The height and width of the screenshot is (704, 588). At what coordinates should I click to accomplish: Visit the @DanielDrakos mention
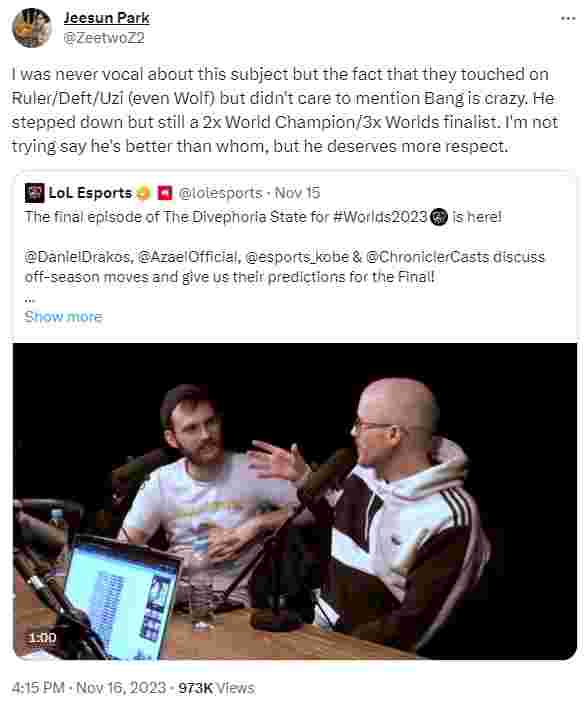tap(77, 257)
